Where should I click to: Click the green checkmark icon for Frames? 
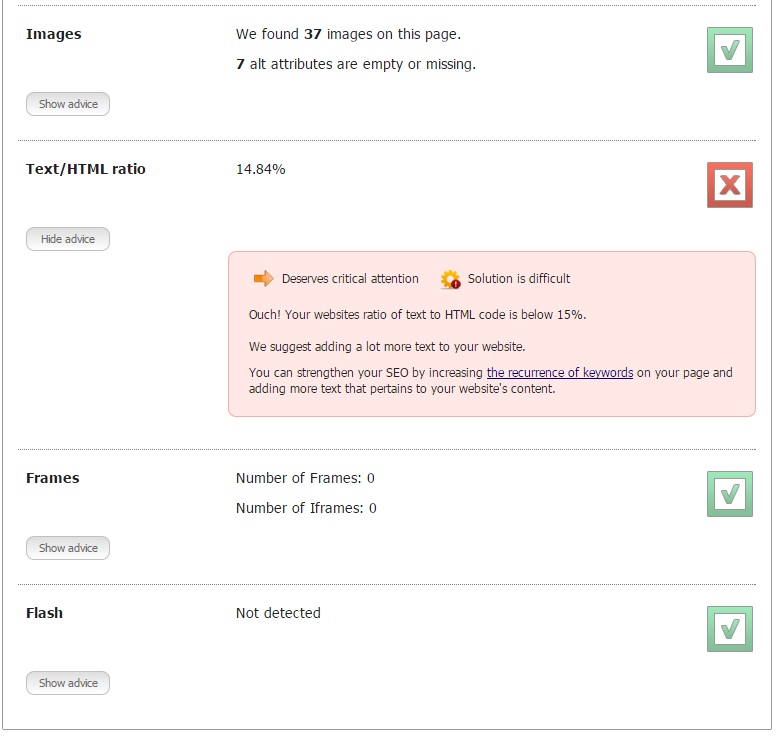pyautogui.click(x=729, y=494)
